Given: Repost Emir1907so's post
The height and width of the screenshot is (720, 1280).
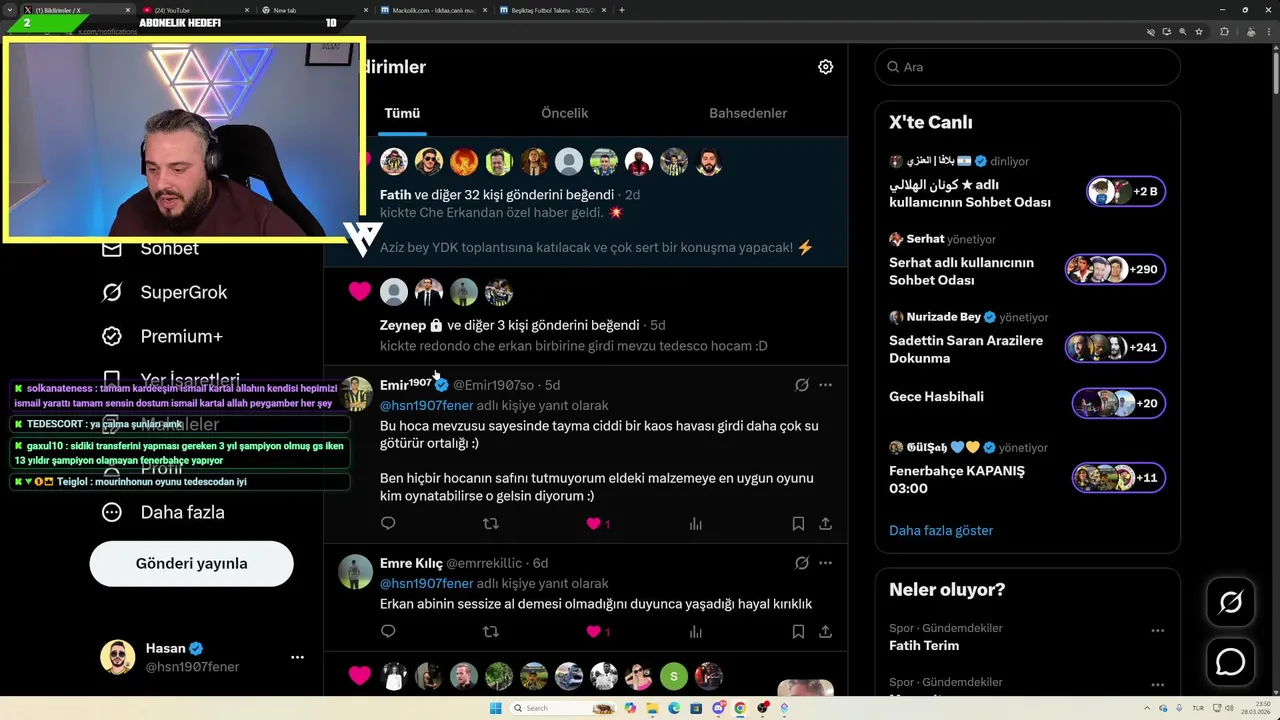Looking at the screenshot, I should click(491, 523).
